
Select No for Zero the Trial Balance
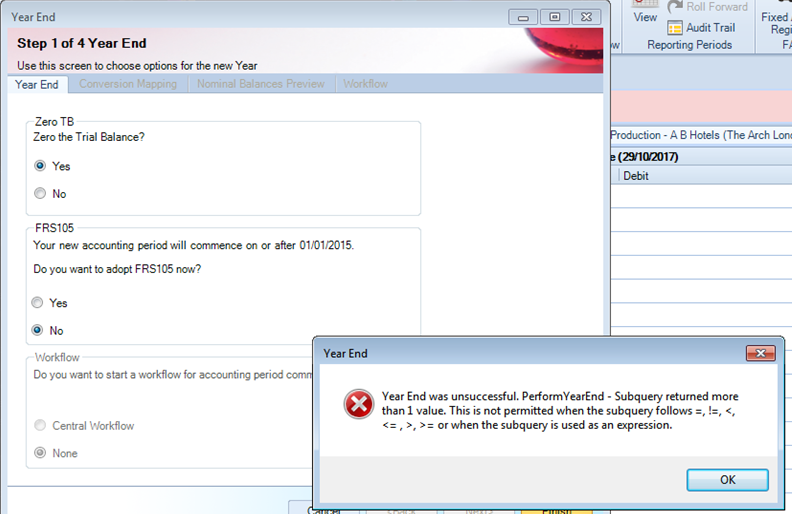coord(40,194)
